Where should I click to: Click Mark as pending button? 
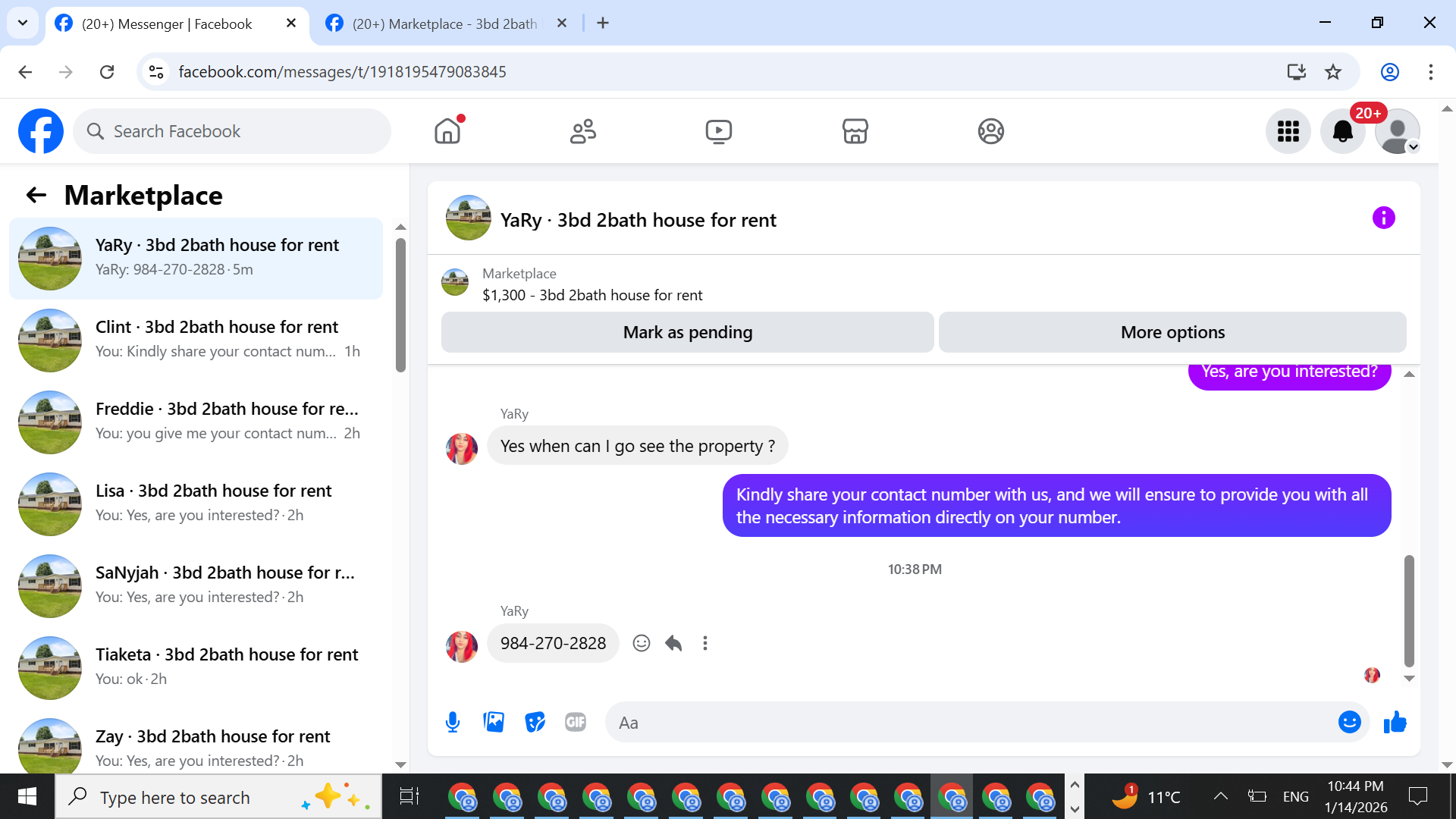(x=687, y=332)
